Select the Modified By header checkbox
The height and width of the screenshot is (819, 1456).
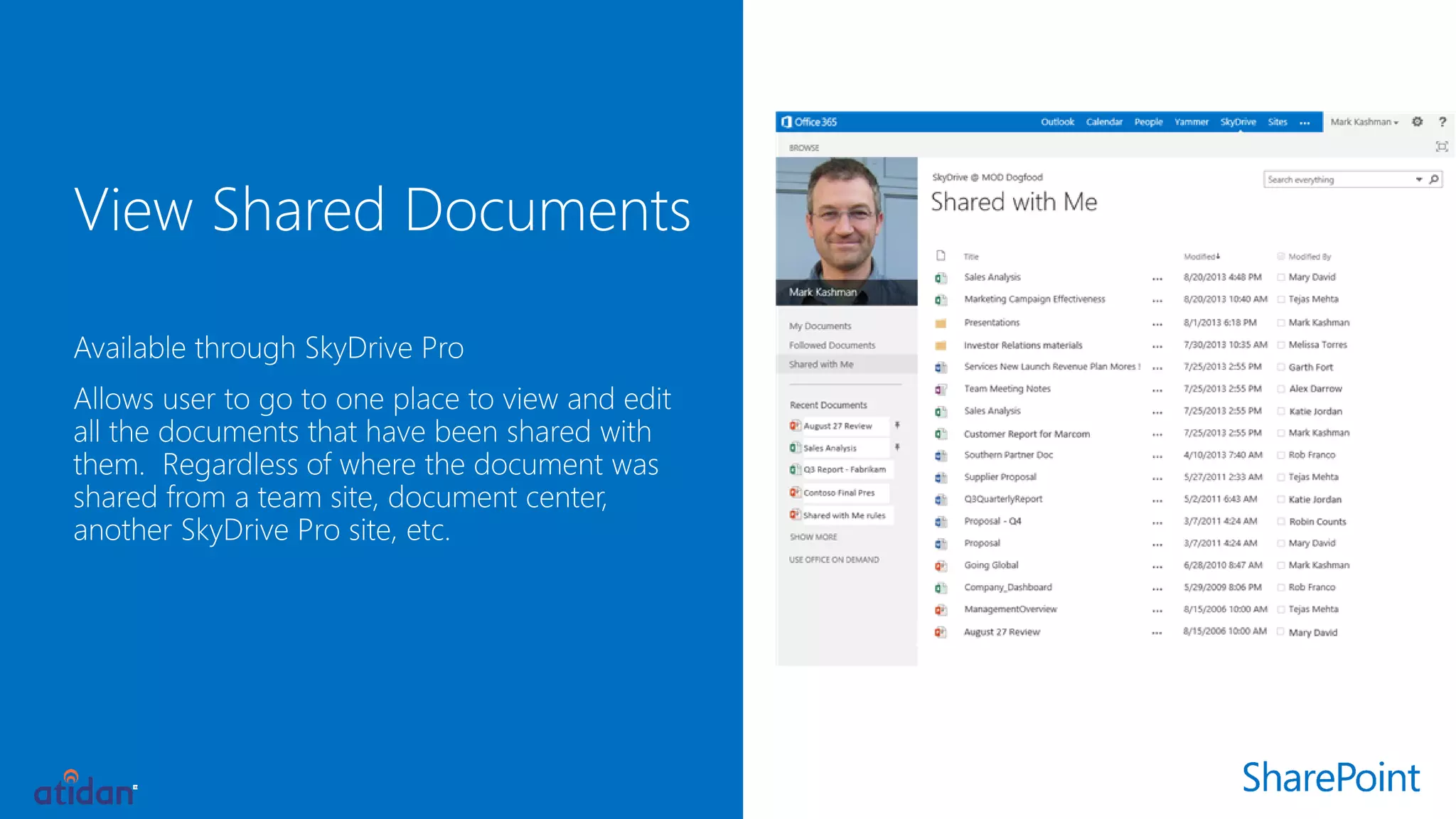[x=1280, y=257]
